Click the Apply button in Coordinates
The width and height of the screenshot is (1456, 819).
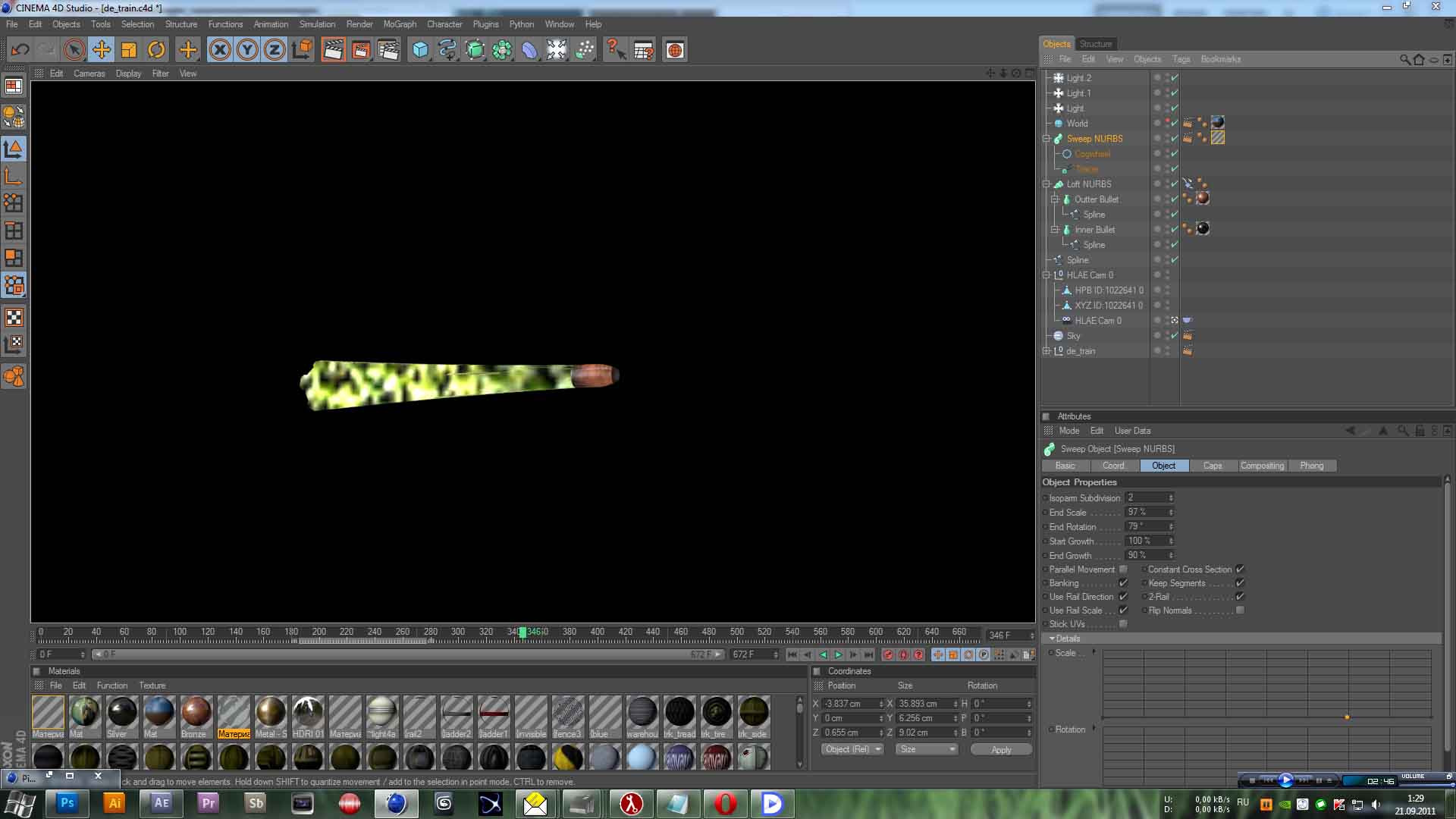(1001, 749)
